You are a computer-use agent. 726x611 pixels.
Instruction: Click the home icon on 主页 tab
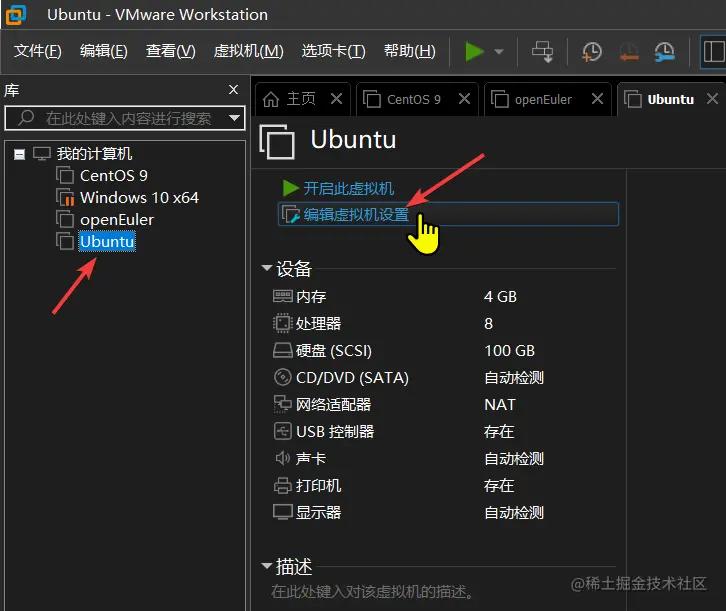click(271, 99)
